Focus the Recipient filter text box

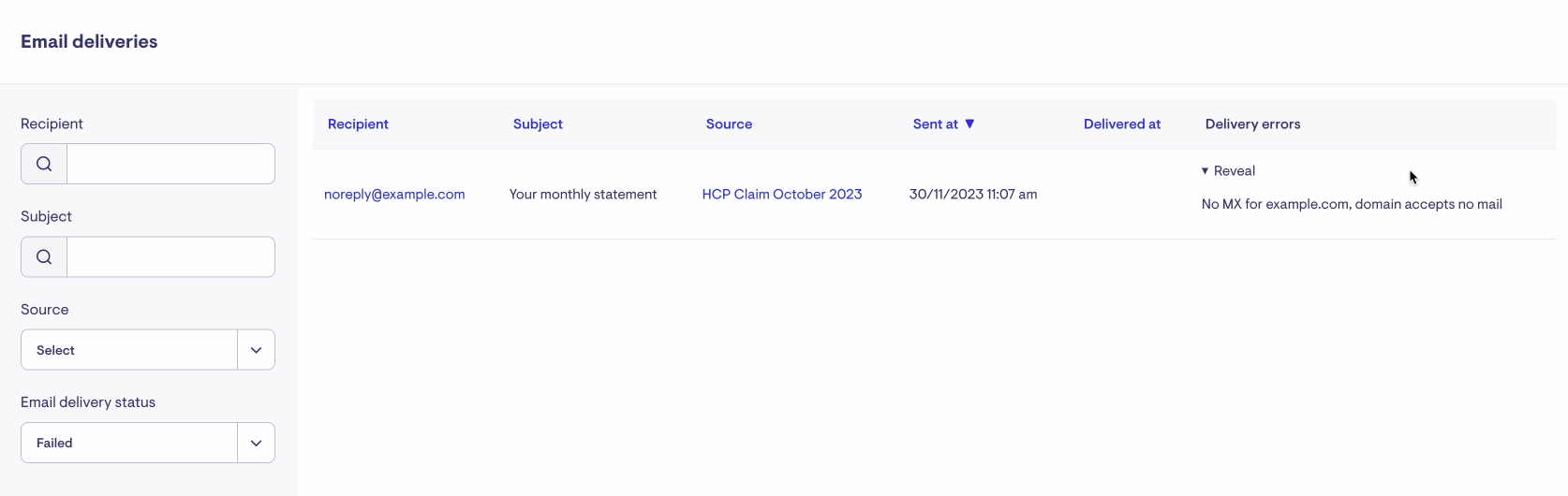click(170, 164)
